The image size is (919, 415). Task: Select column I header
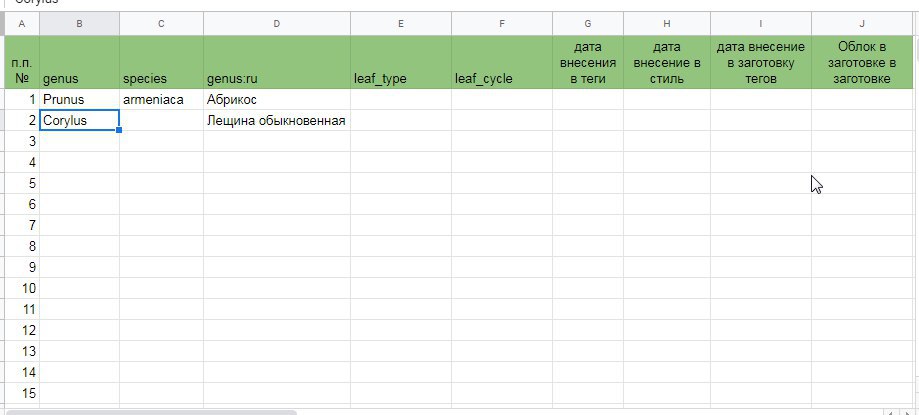(761, 23)
